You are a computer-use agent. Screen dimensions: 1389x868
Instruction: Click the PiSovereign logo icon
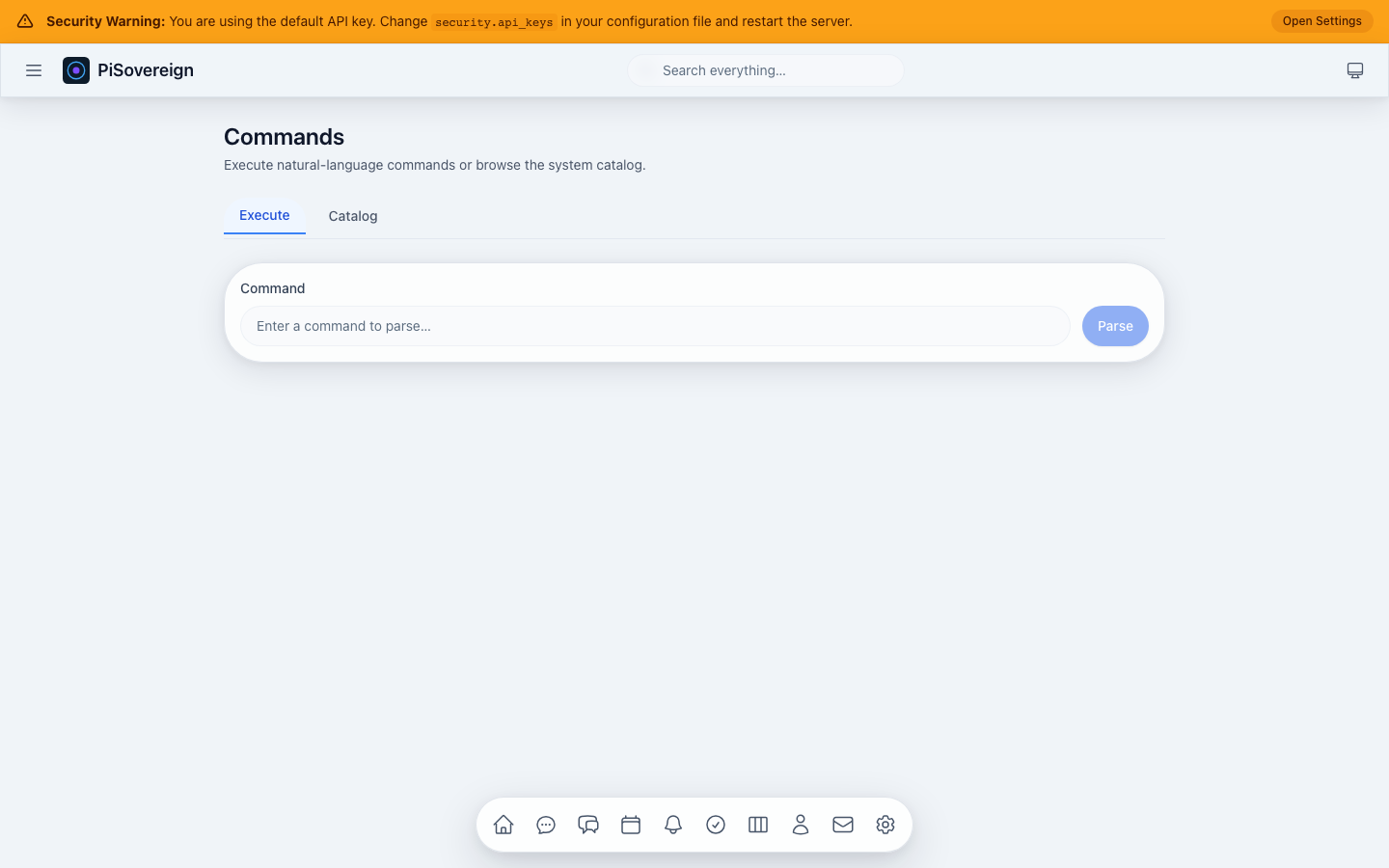(76, 70)
